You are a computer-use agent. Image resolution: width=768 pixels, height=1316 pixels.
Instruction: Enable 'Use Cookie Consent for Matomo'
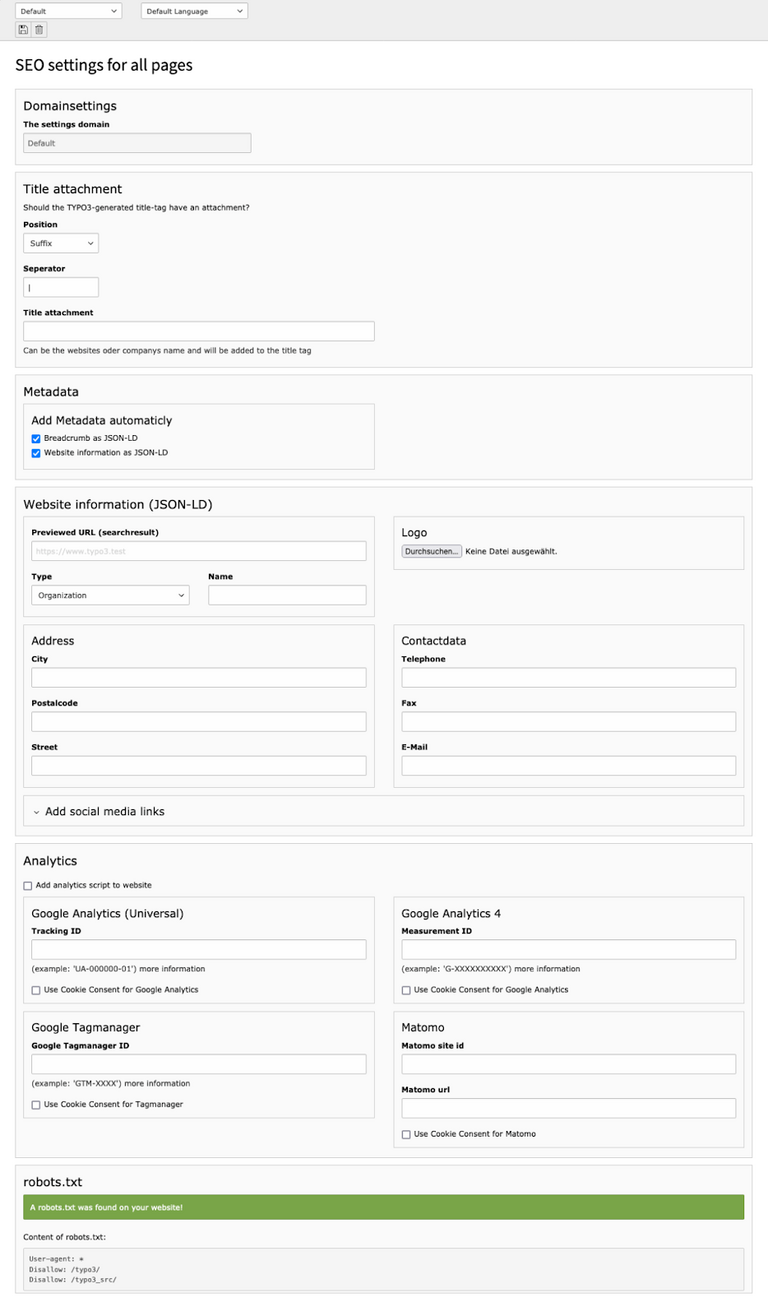click(407, 1134)
